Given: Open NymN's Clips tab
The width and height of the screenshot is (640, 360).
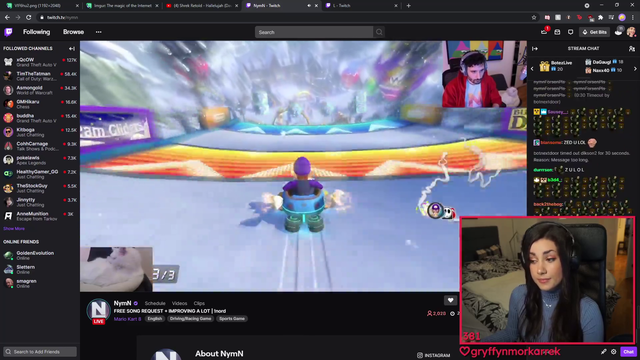Looking at the screenshot, I should (199, 303).
